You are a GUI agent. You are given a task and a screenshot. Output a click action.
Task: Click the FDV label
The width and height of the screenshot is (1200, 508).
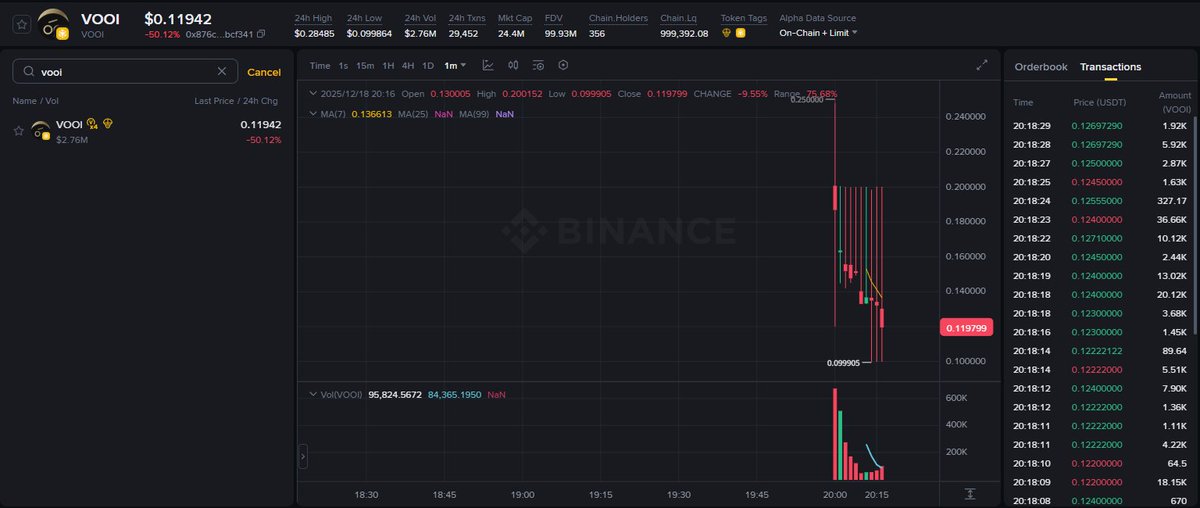tap(554, 18)
